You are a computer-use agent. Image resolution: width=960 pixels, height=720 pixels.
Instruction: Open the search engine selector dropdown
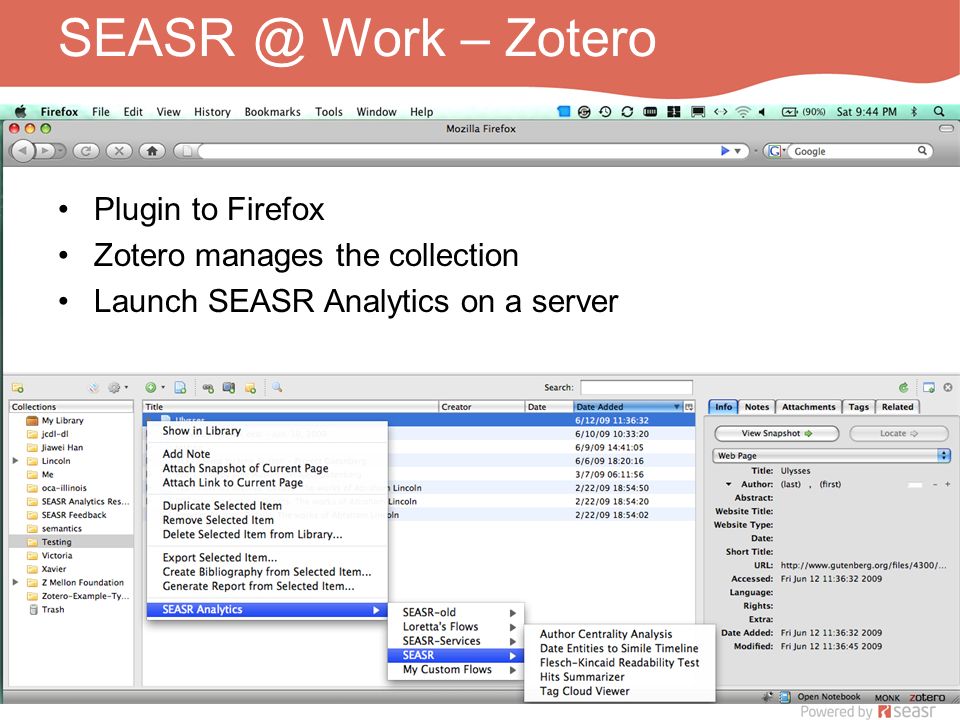click(x=776, y=151)
